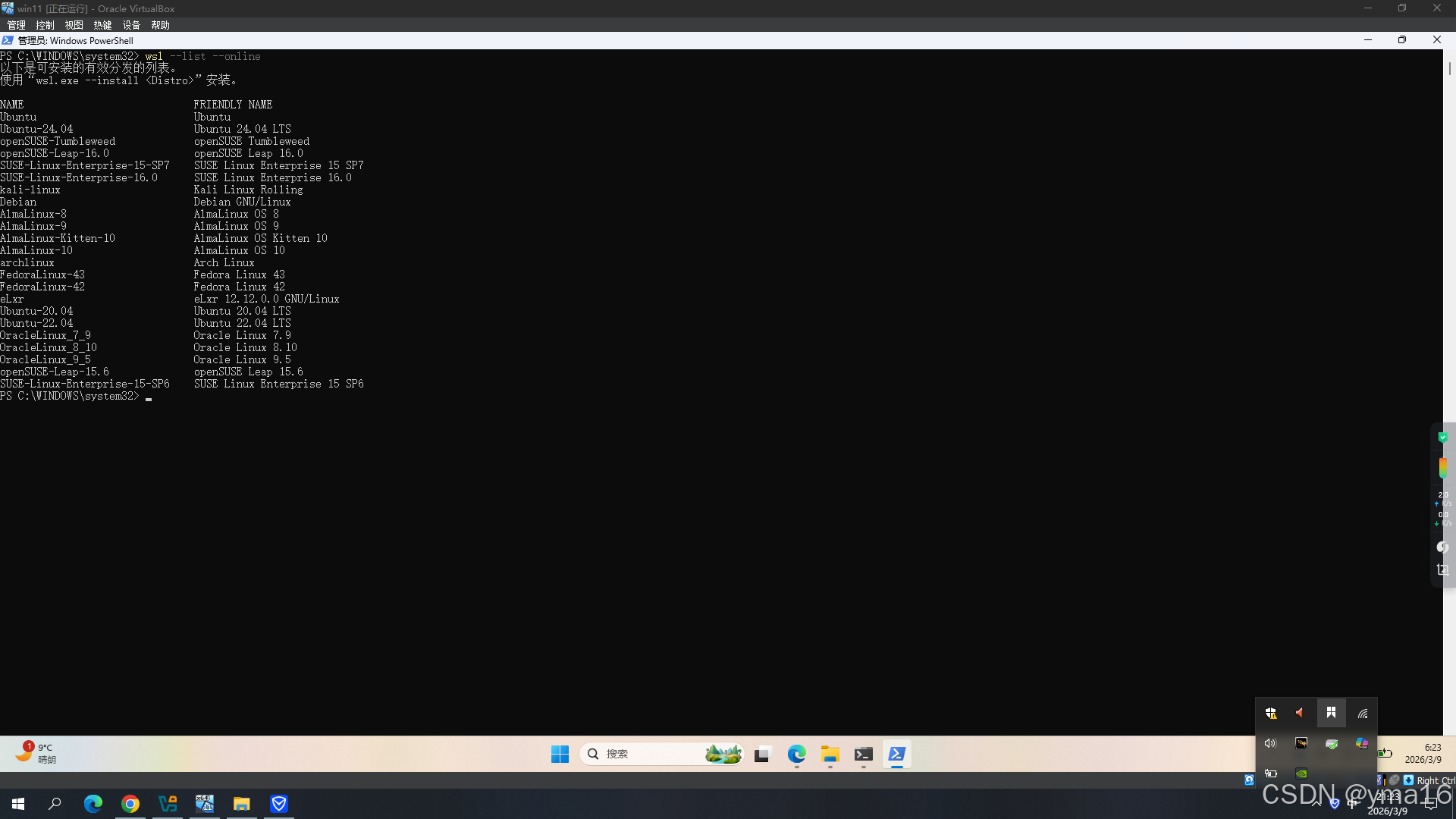Open the VirtualBox 管理 menu
The image size is (1456, 819).
point(16,25)
